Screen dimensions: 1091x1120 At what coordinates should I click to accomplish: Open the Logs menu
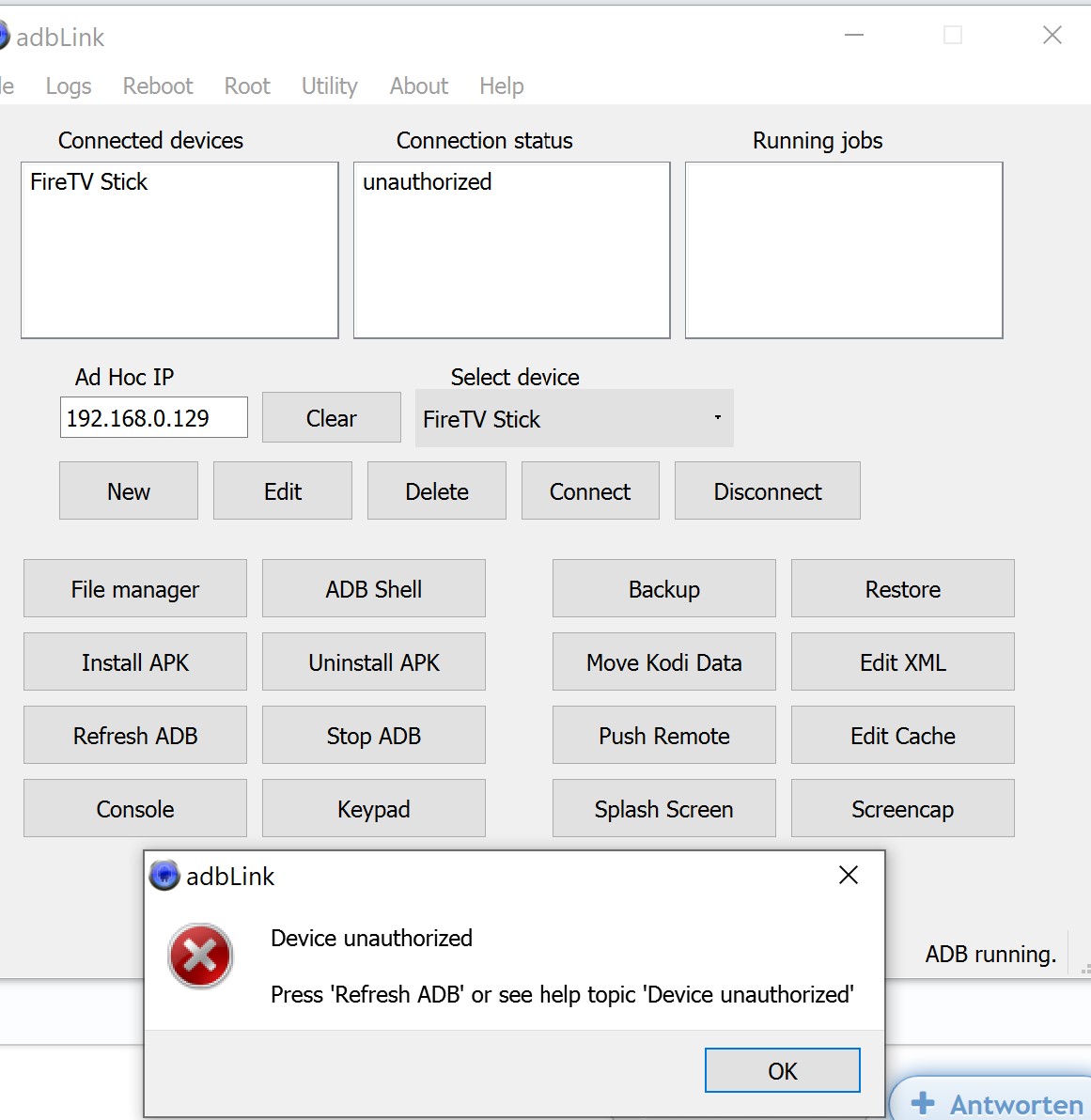[x=69, y=86]
